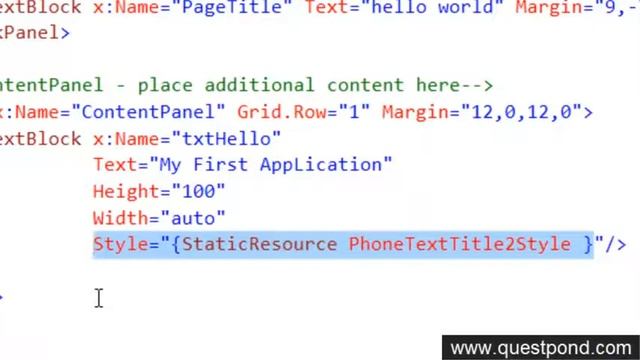Click the Style attribute name

(120, 244)
